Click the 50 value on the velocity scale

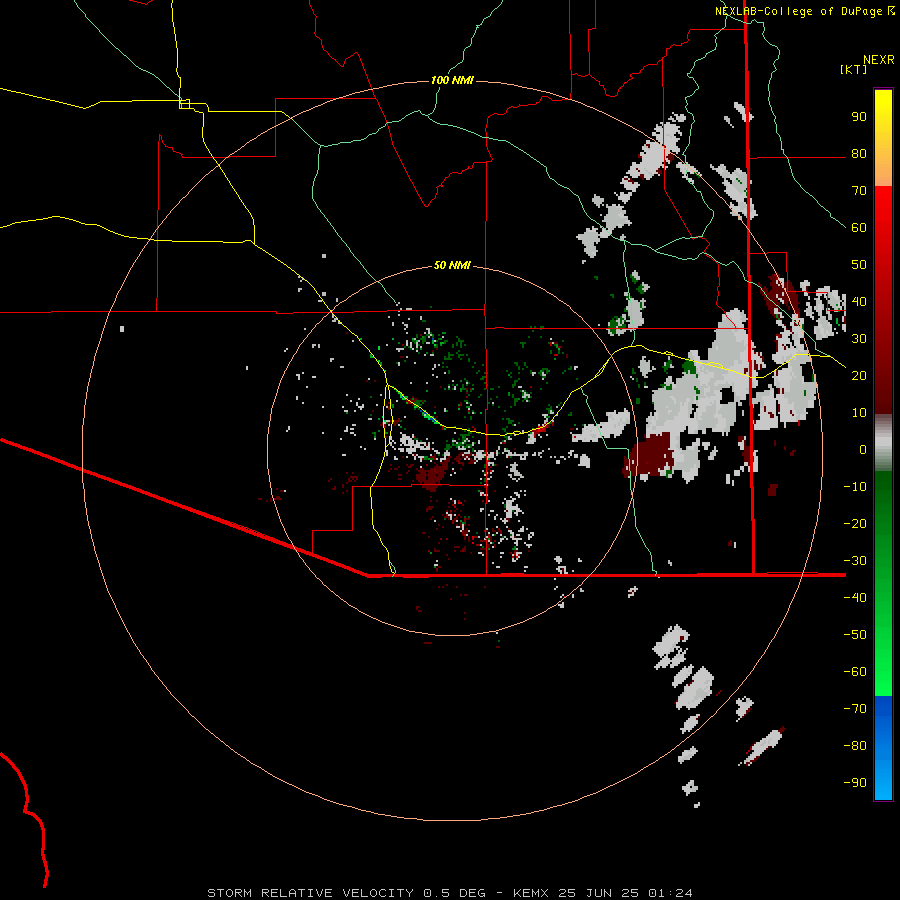coord(859,265)
